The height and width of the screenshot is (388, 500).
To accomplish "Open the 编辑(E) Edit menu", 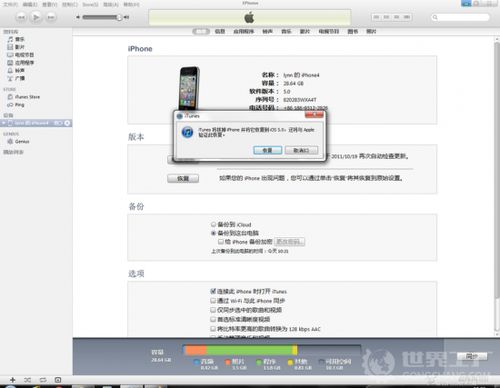I will (x=30, y=4).
